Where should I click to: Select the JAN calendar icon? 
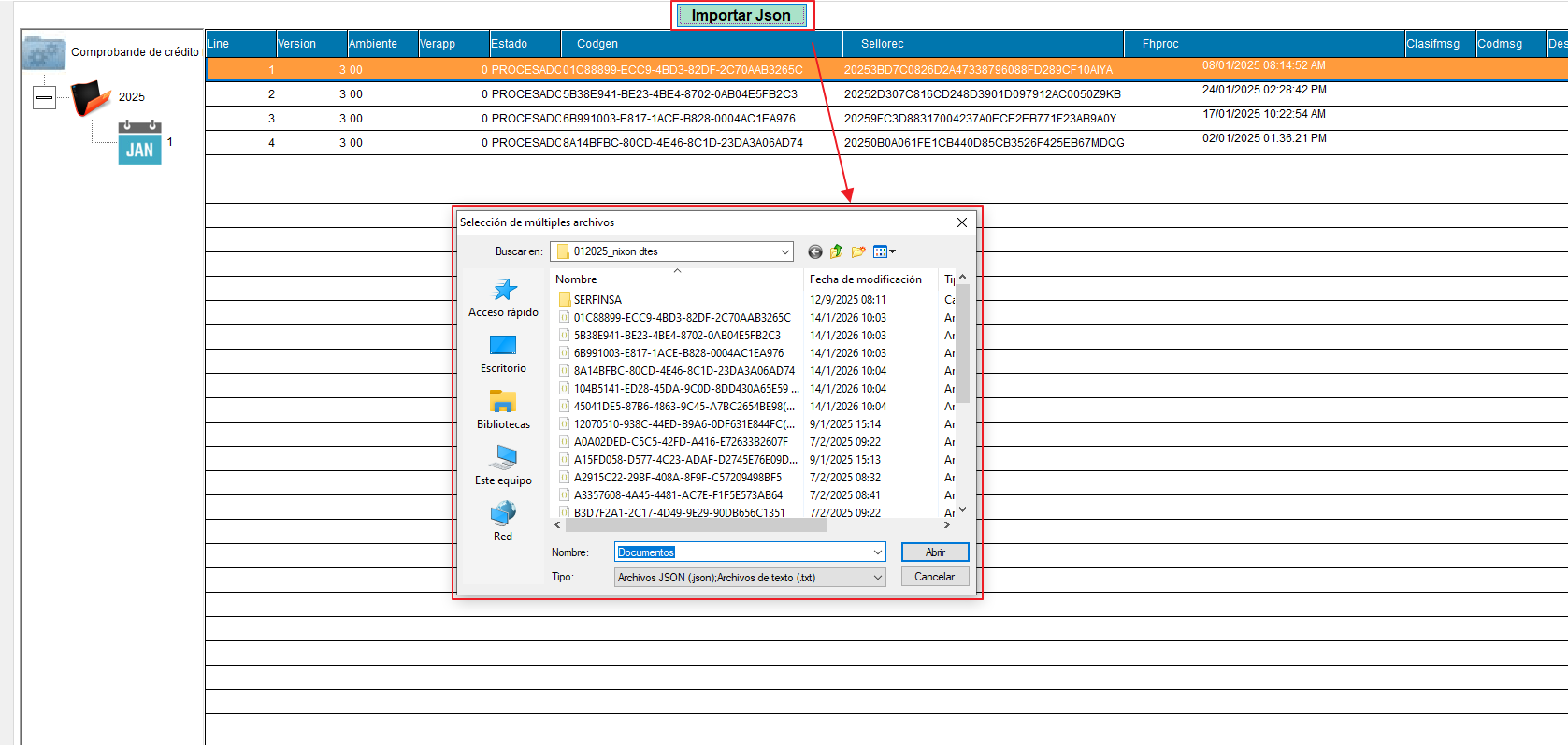139,143
